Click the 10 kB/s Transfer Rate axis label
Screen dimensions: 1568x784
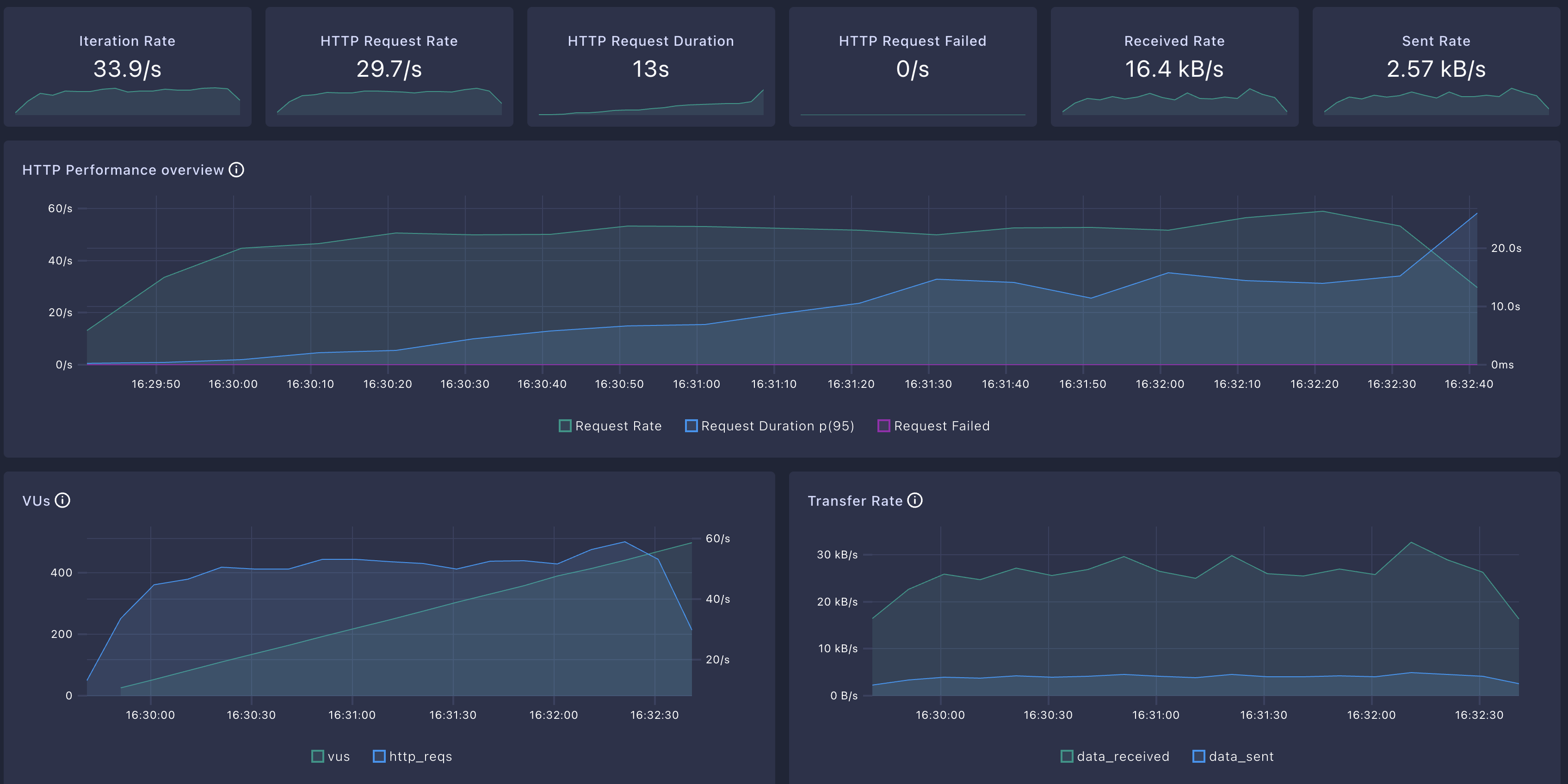click(x=838, y=649)
